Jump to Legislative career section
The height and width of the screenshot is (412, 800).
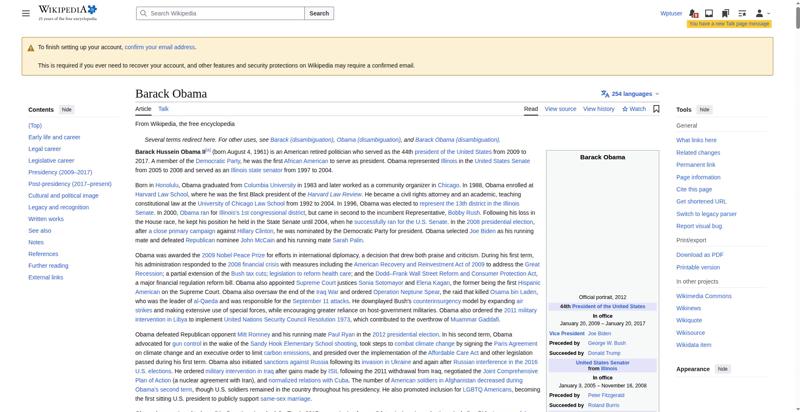(51, 161)
